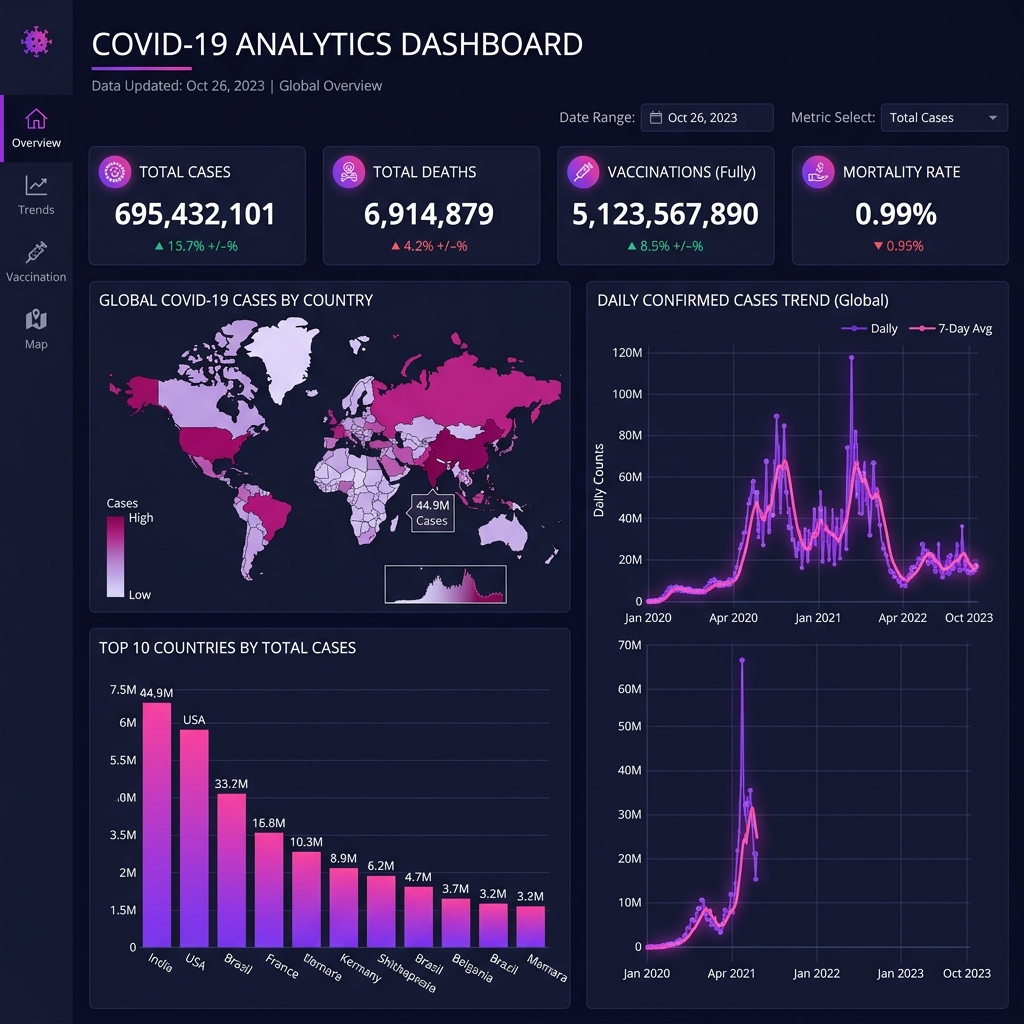Click the India label under the bar chart

click(x=160, y=962)
